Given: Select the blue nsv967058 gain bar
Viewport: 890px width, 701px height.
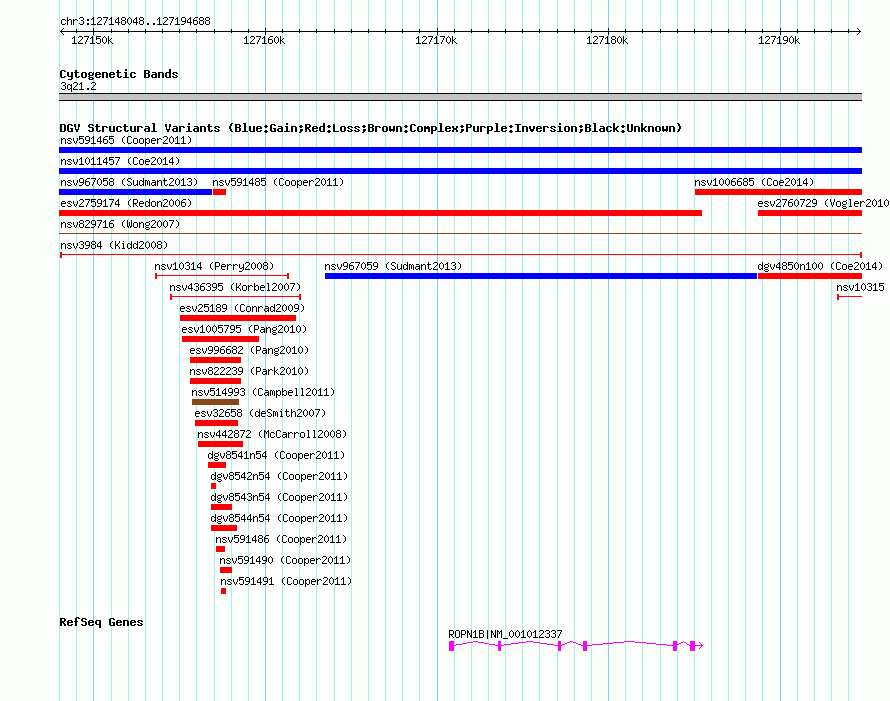Looking at the screenshot, I should pos(136,192).
